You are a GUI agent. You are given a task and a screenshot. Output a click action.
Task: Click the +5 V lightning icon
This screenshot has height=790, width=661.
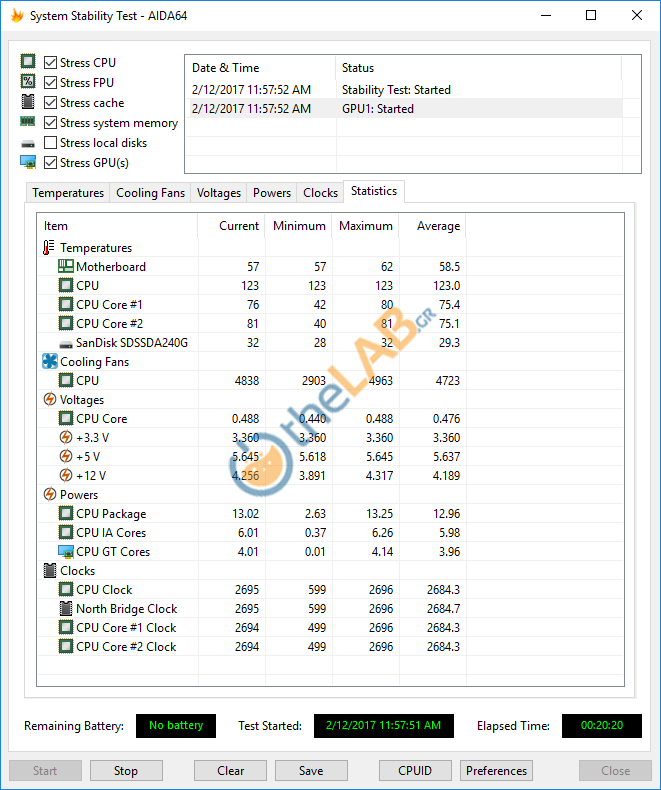[65, 456]
